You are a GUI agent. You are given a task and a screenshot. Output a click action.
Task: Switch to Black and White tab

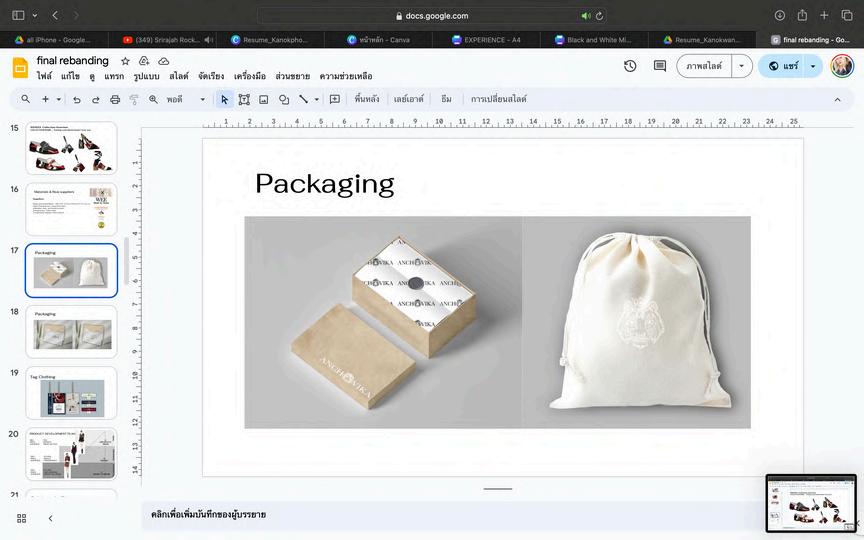(594, 40)
